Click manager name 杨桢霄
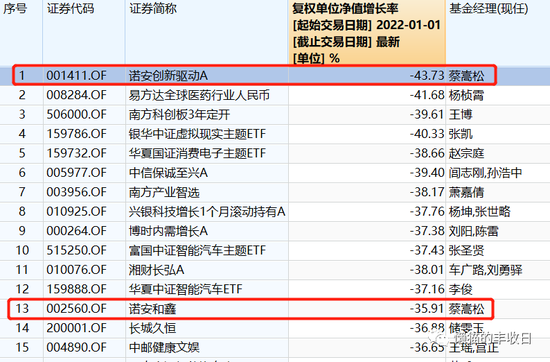 (467, 95)
